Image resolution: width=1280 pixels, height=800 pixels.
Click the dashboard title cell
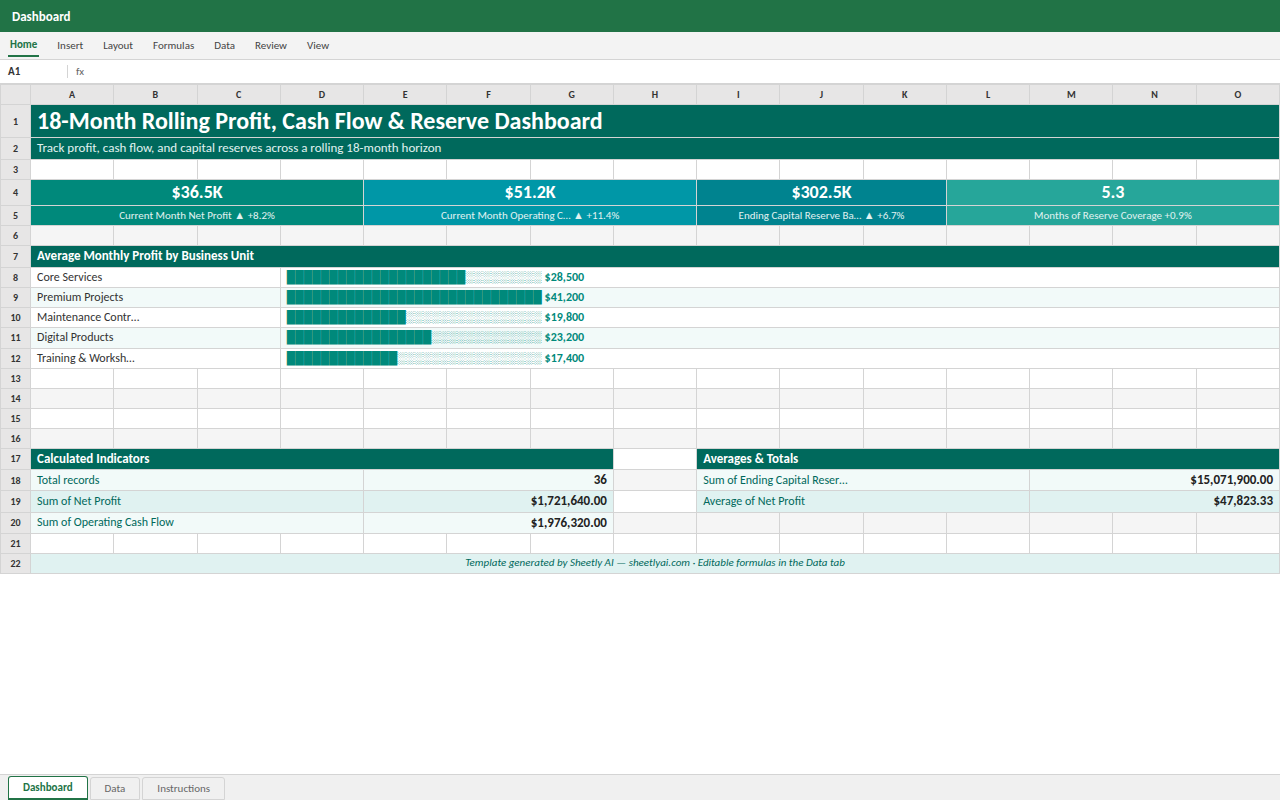(x=655, y=121)
